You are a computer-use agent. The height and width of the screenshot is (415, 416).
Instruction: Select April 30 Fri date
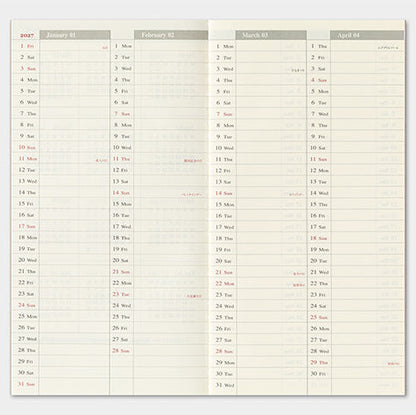pos(318,374)
